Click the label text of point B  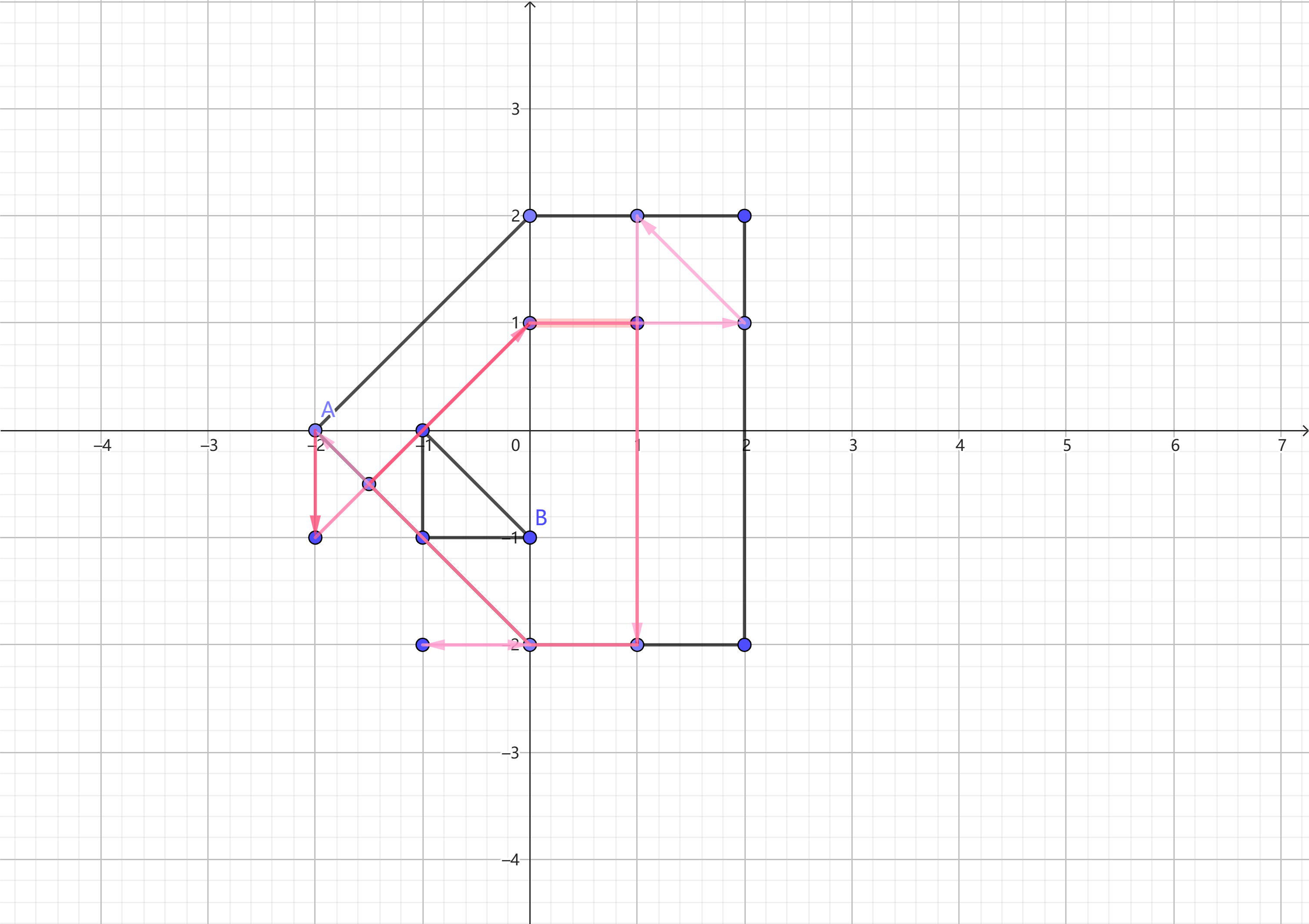541,517
